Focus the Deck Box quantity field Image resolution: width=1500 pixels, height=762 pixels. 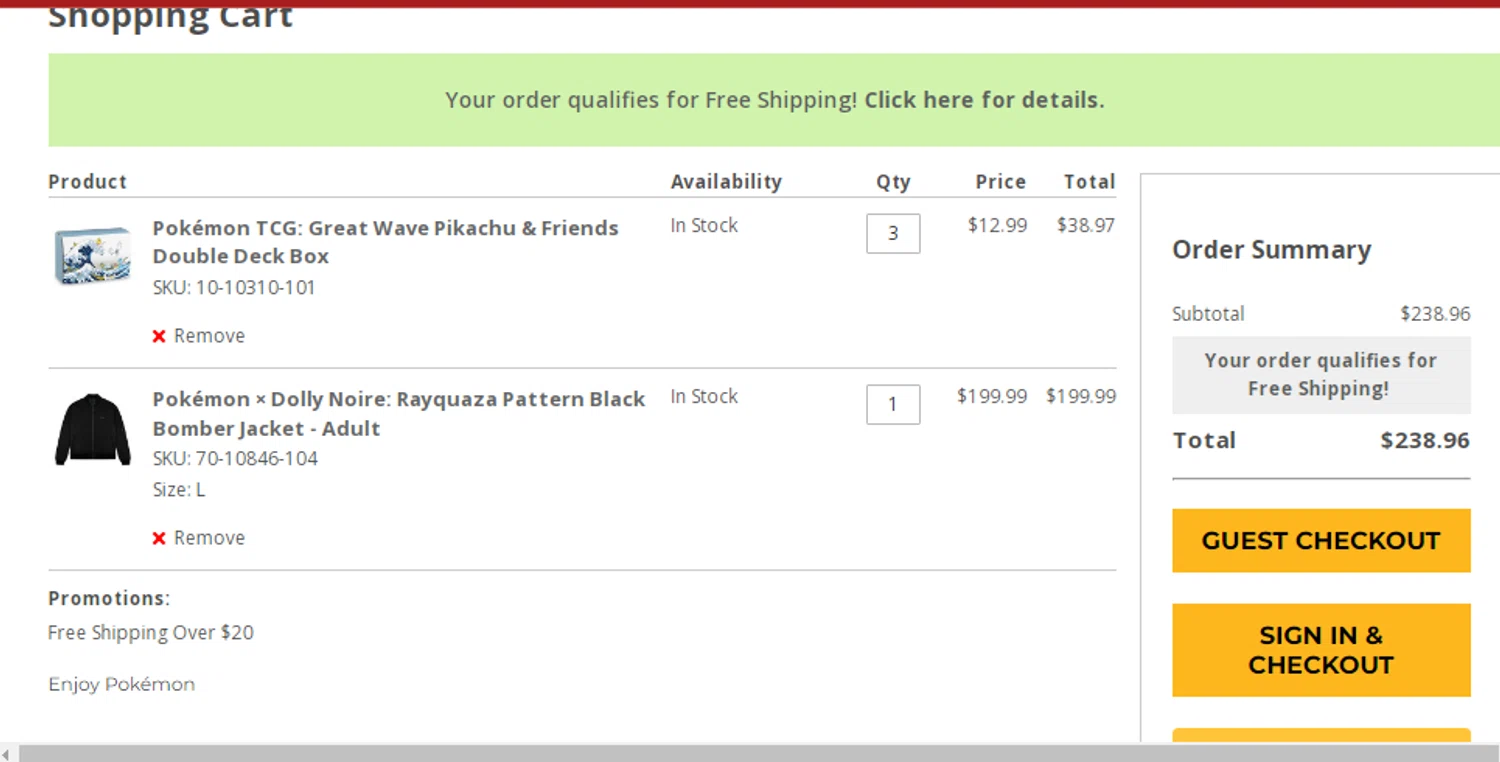pyautogui.click(x=893, y=234)
